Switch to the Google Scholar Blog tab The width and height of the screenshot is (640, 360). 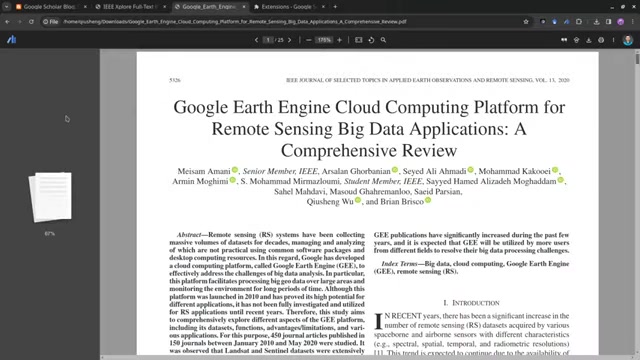tap(51, 7)
